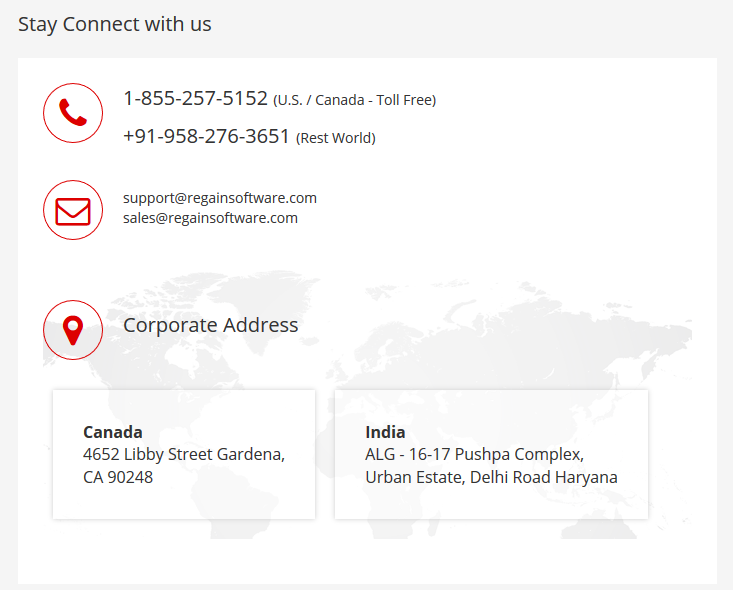Screen dimensions: 733x590
Task: Click the 4652 Libby Street Gardena text
Action: [x=184, y=454]
